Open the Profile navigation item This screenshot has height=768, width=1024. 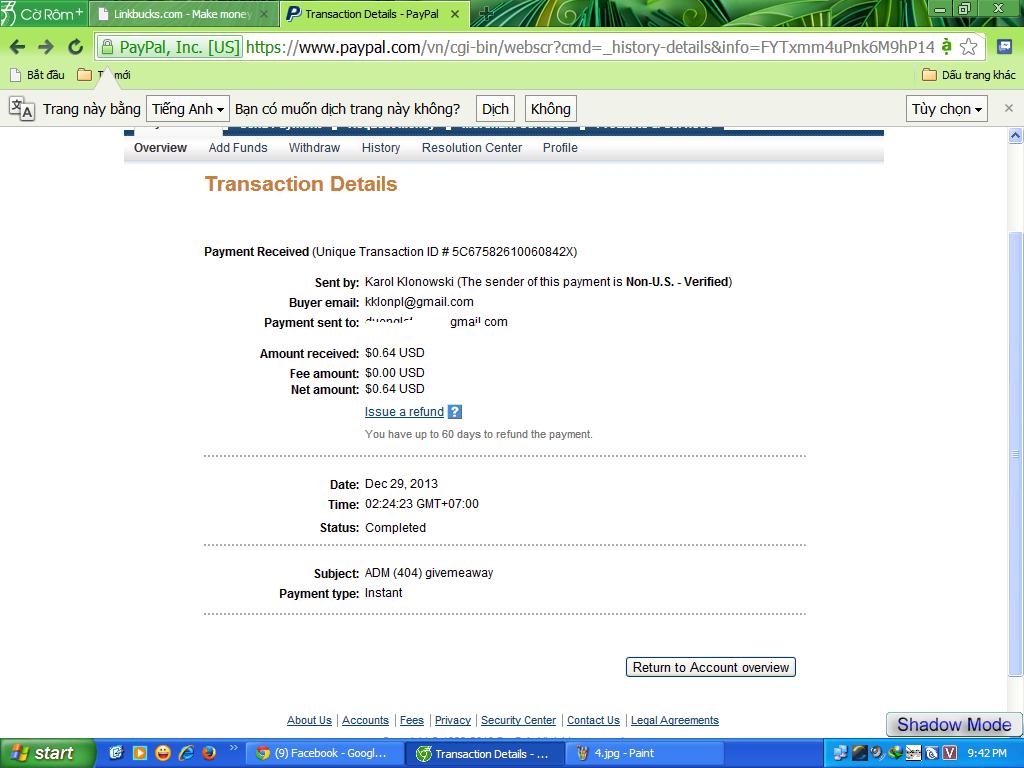pos(560,148)
